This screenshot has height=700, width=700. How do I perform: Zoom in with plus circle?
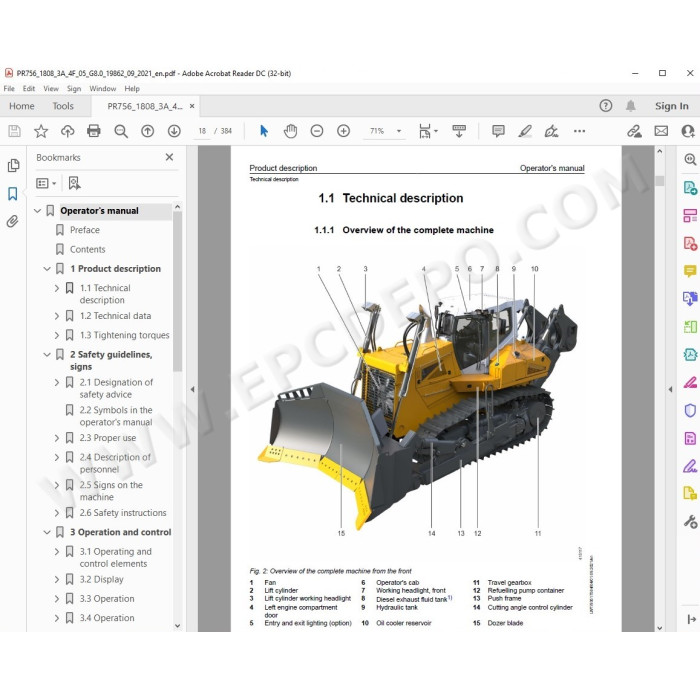(x=343, y=131)
